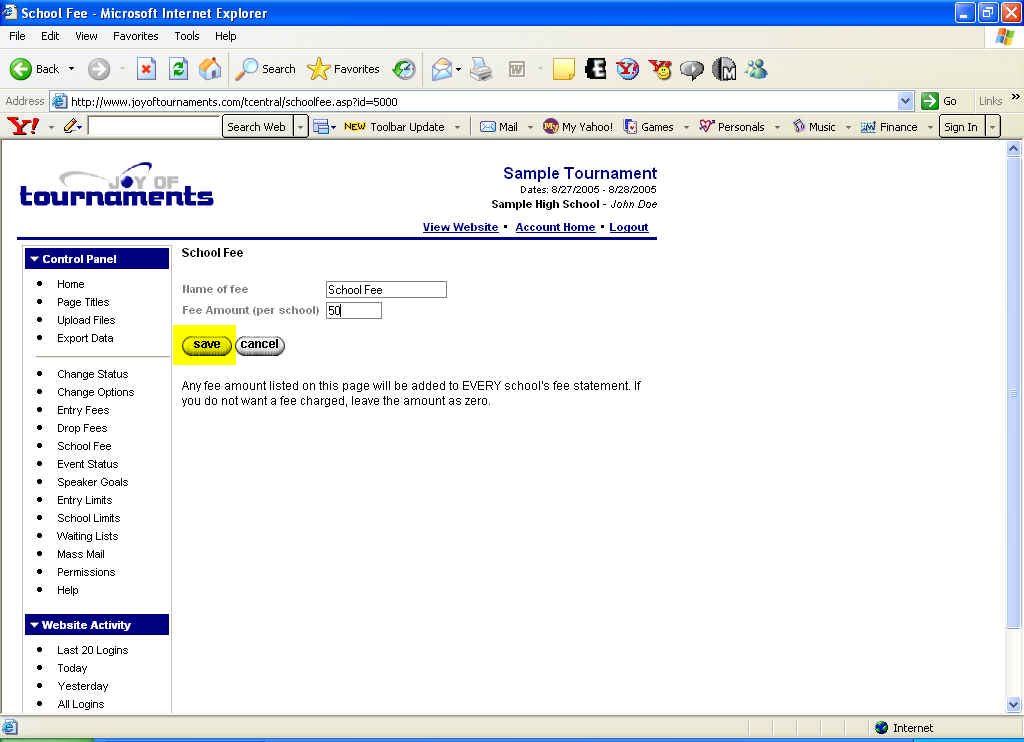1024x742 pixels.
Task: Click the History icon in toolbar
Action: [404, 69]
